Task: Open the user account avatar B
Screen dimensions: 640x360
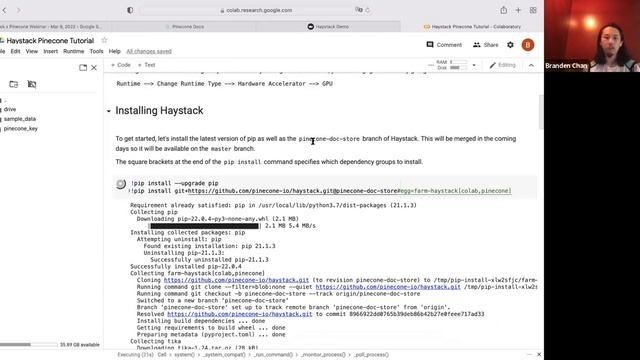Action: 527,45
